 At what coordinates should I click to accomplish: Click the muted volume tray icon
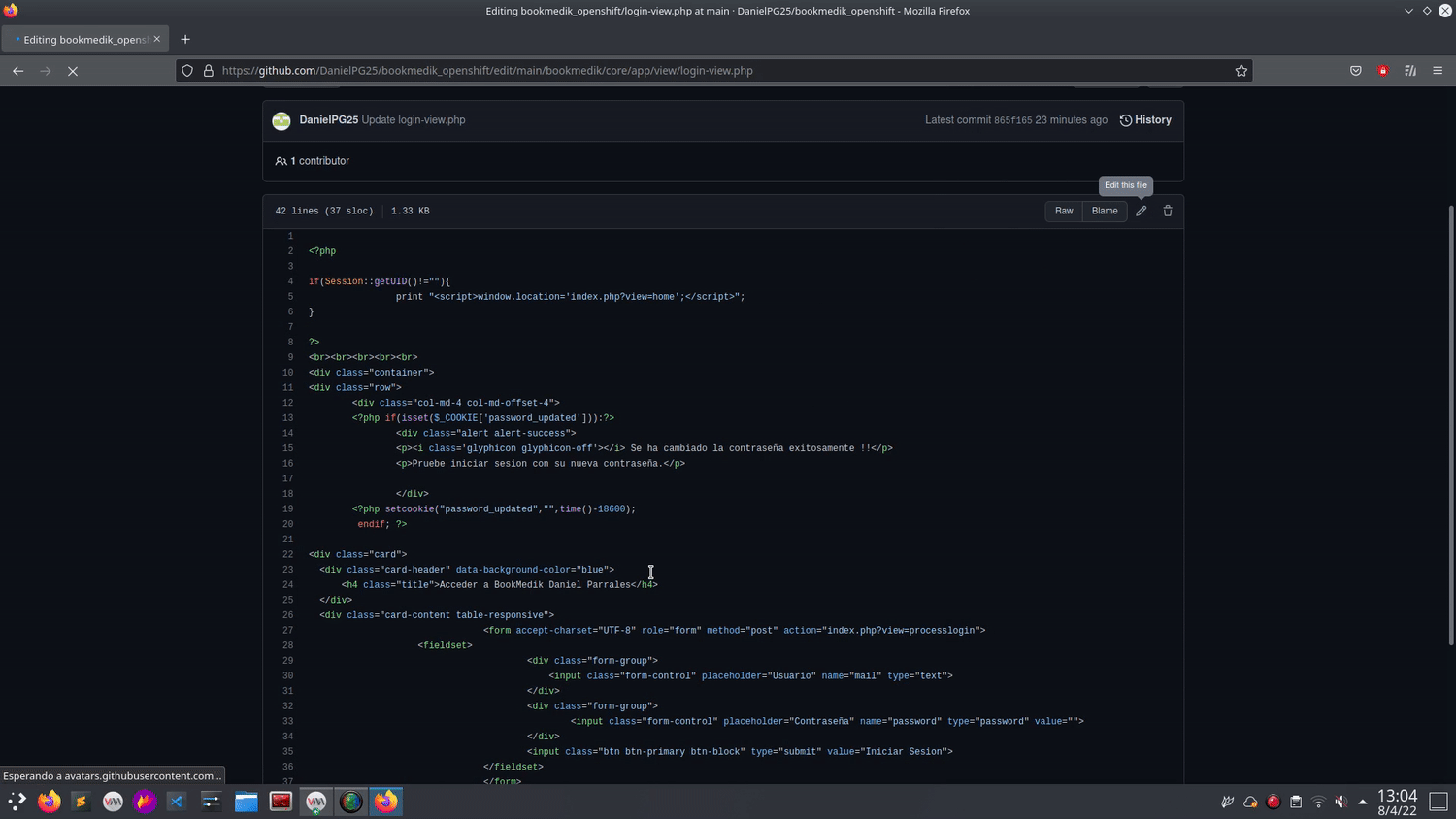pos(1340,802)
